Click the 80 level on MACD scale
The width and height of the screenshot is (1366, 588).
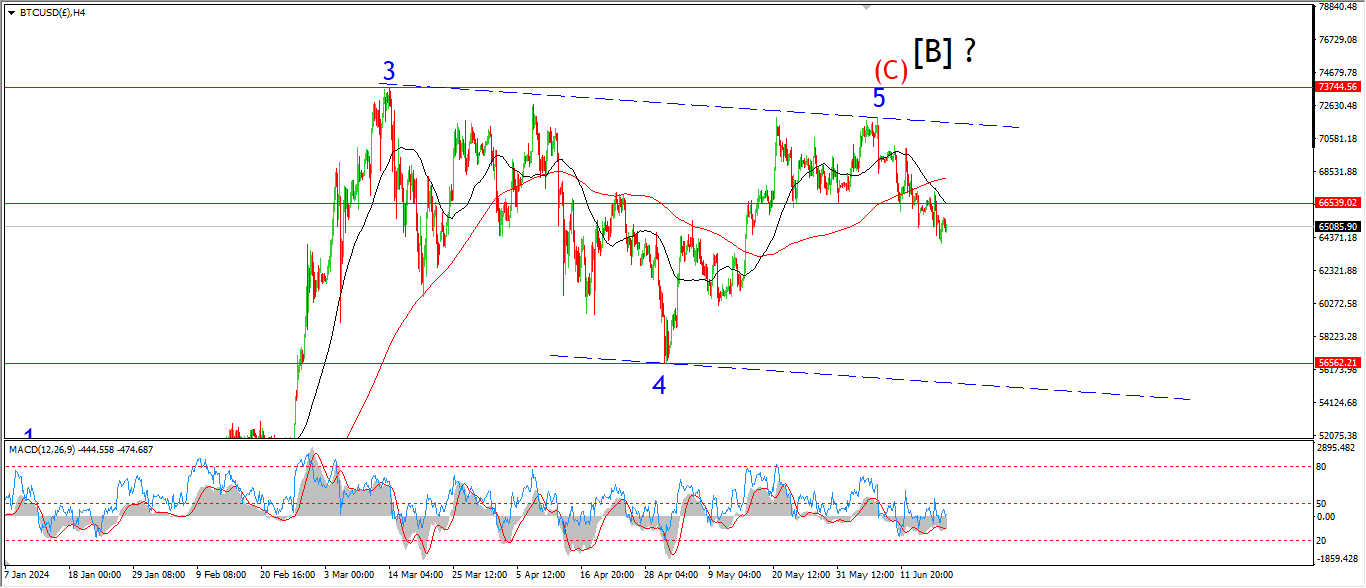[x=1322, y=466]
